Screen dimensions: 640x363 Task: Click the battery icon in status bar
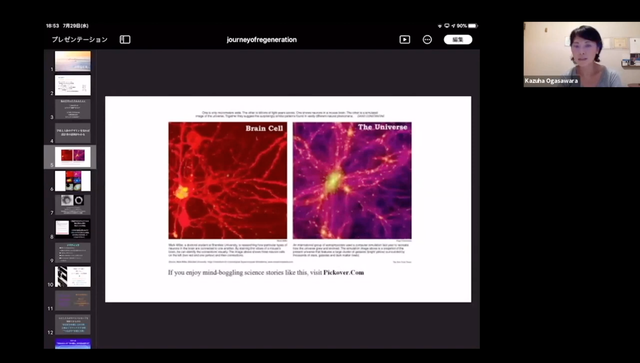[x=472, y=26]
